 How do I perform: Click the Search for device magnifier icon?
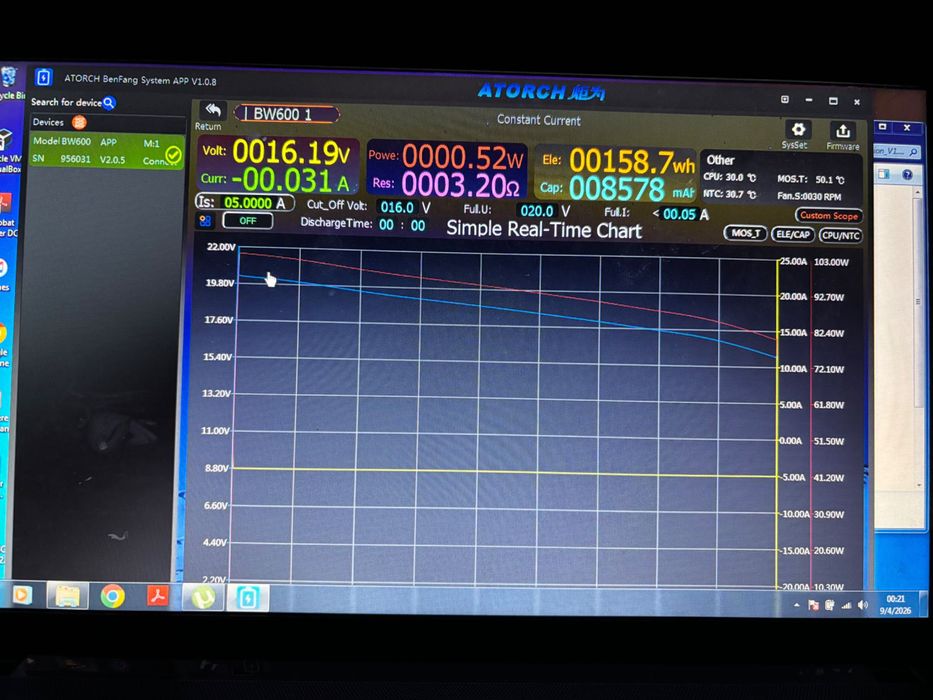109,103
